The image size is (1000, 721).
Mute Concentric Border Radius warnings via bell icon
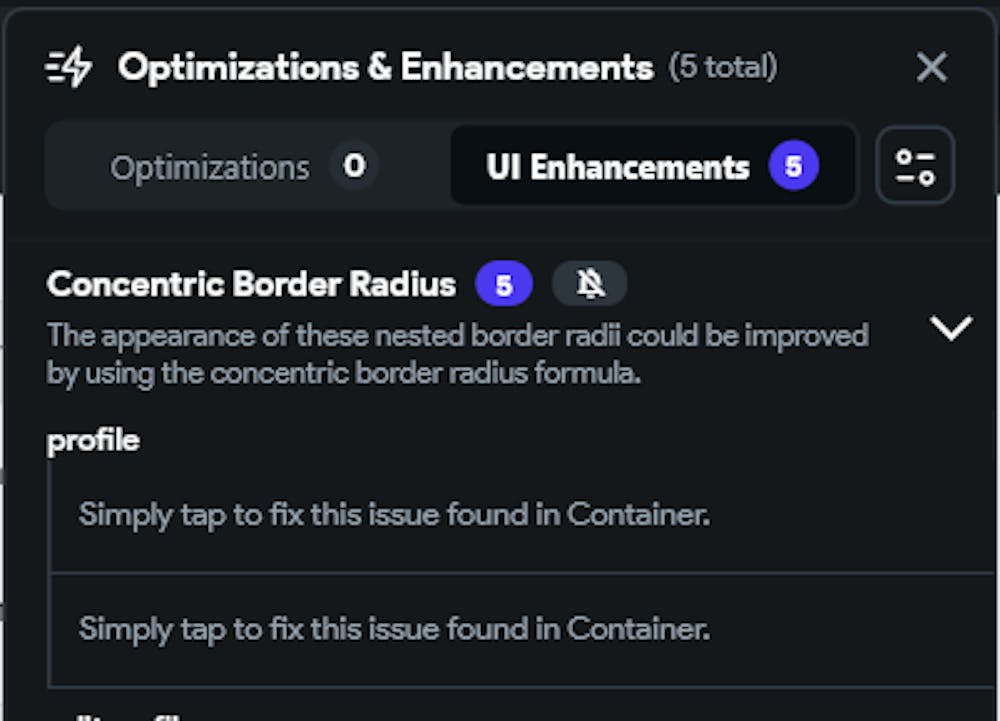pos(590,285)
